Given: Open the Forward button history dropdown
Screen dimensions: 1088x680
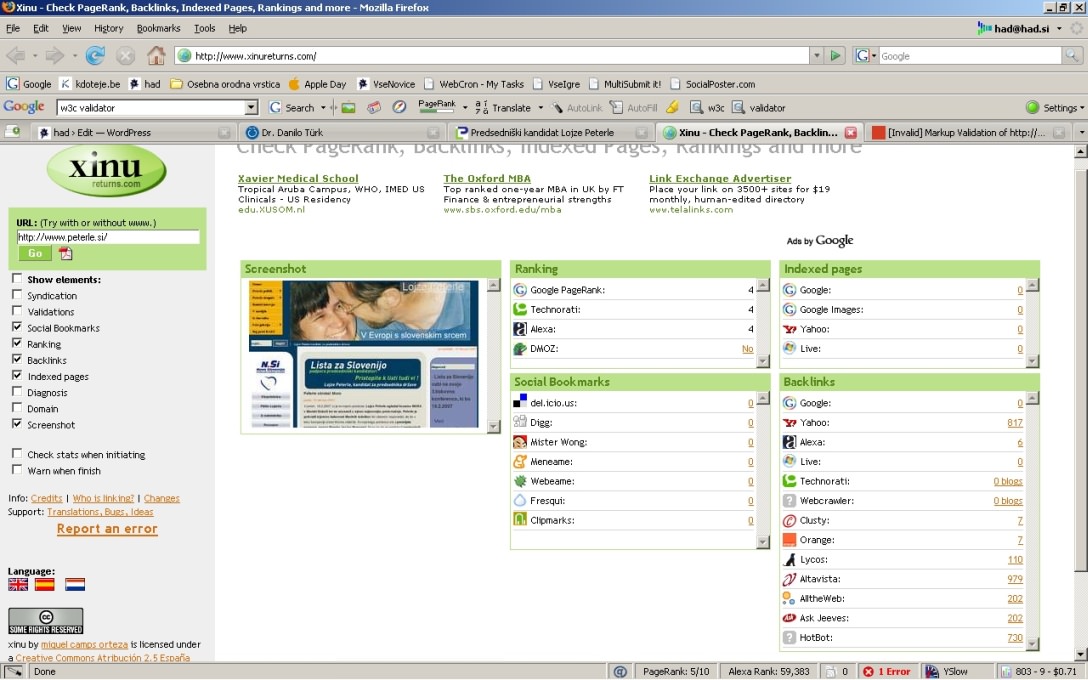Looking at the screenshot, I should 75,56.
